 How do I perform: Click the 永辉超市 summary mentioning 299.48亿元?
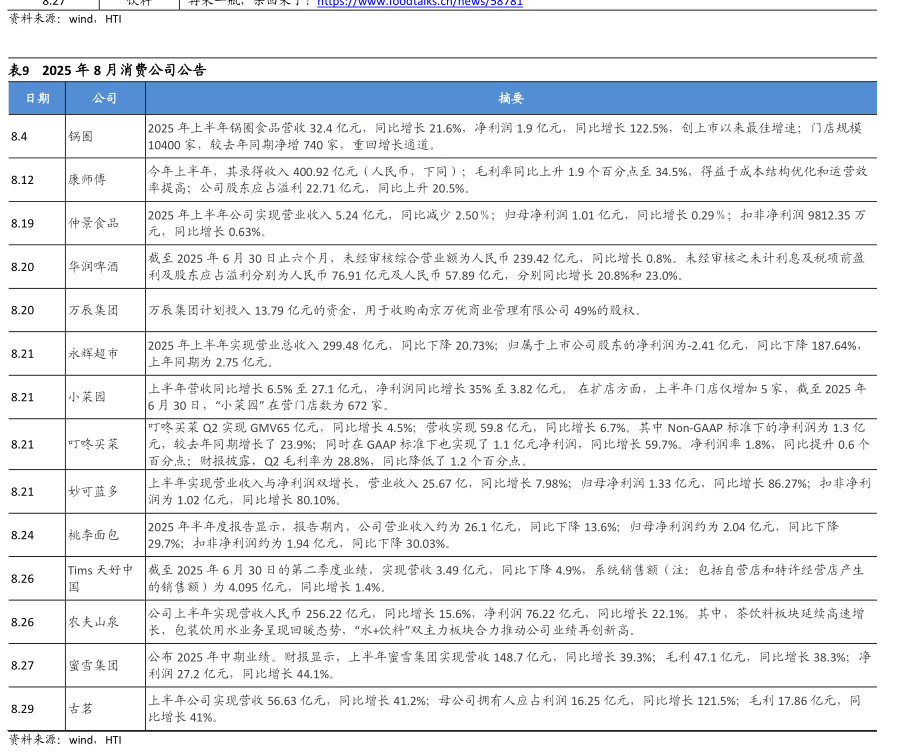click(505, 354)
